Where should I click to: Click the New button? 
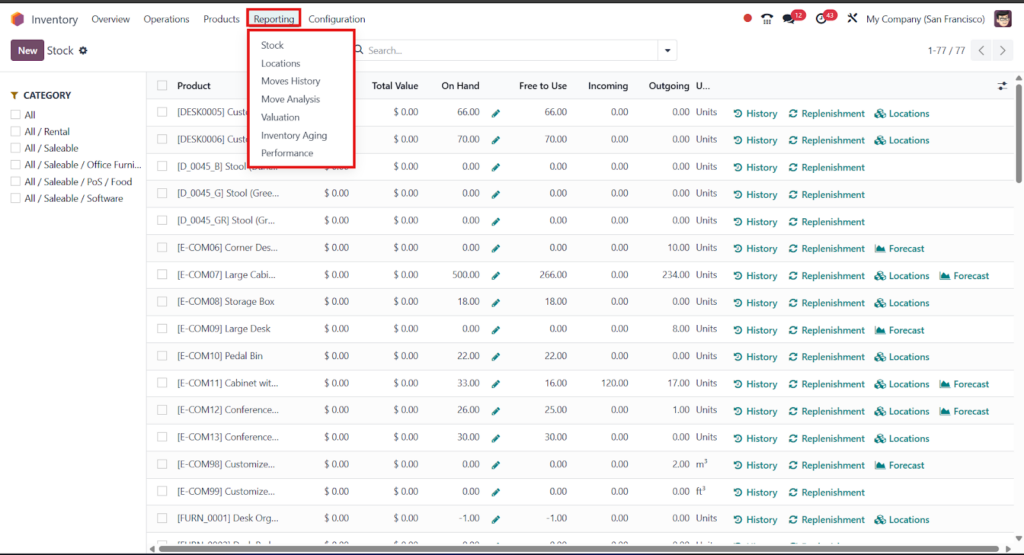tap(27, 50)
